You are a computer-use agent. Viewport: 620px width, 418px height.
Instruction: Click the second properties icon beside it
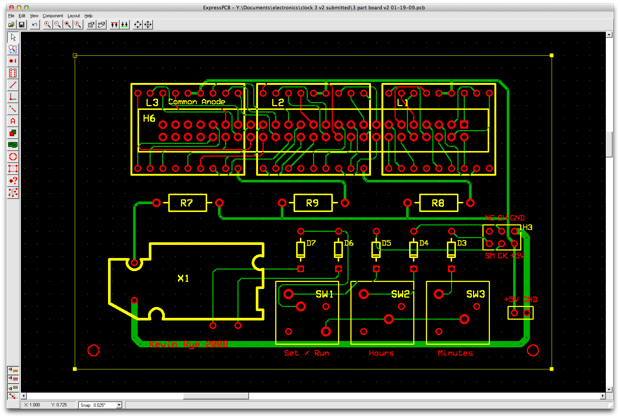102,25
